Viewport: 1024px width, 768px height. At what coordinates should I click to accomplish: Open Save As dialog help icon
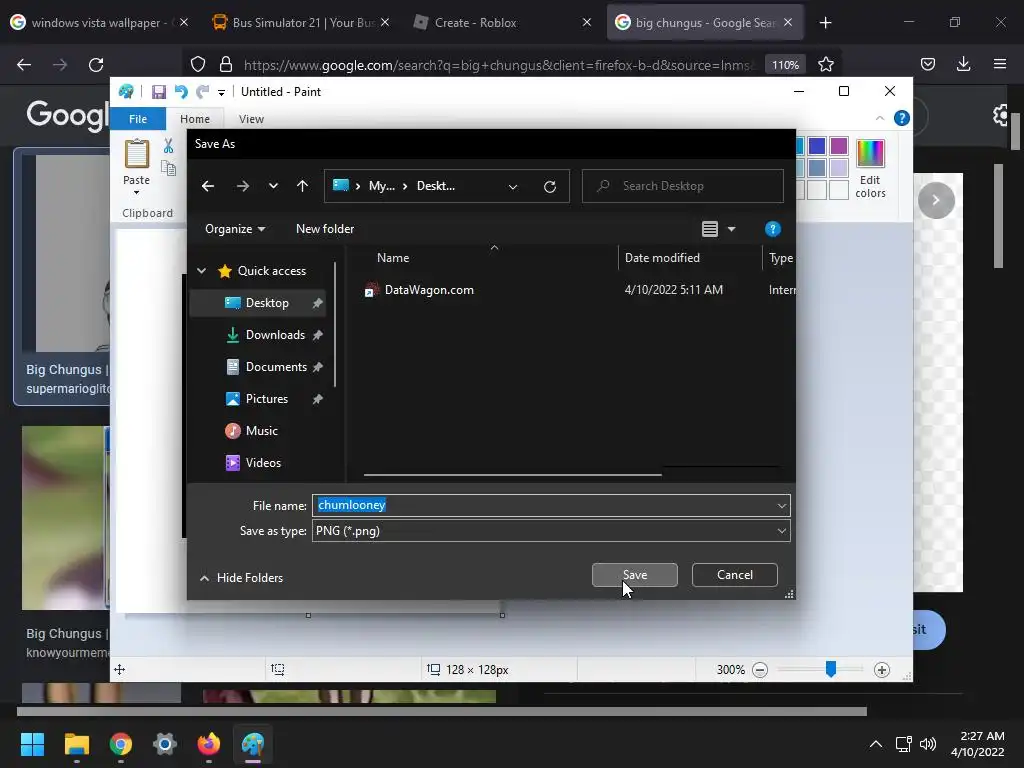click(x=773, y=229)
